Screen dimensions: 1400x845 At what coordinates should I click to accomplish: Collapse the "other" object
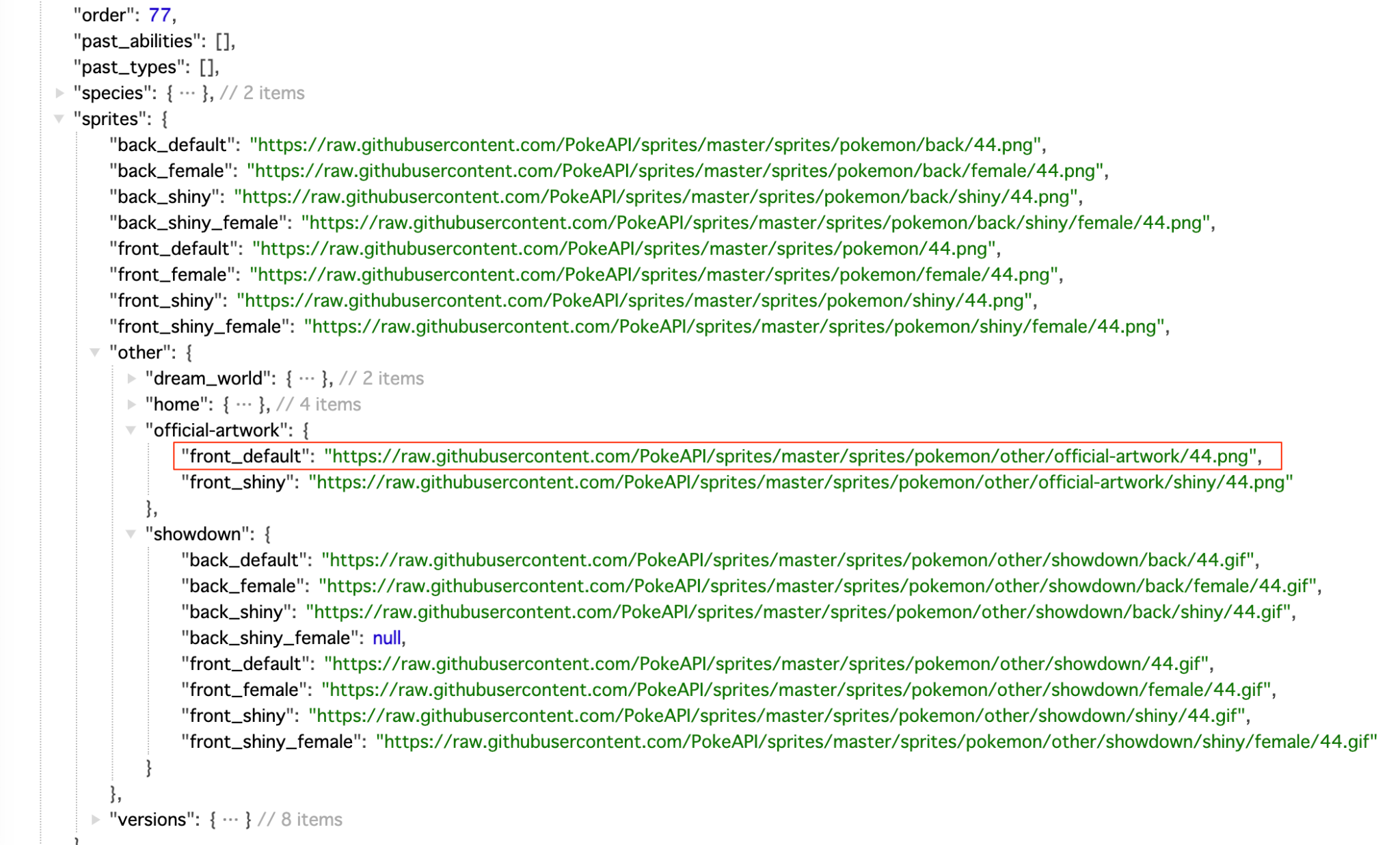[95, 352]
